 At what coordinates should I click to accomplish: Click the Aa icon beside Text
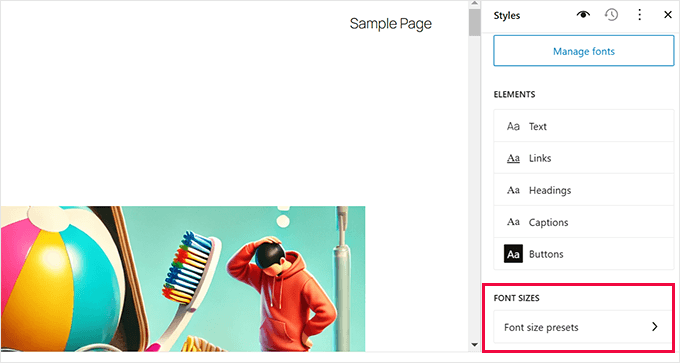tap(513, 126)
